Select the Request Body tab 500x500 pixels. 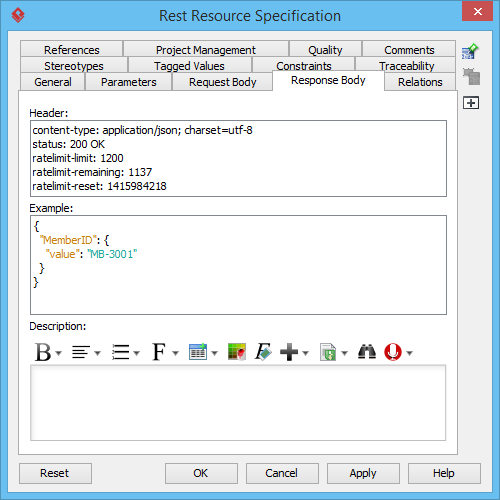click(x=222, y=82)
